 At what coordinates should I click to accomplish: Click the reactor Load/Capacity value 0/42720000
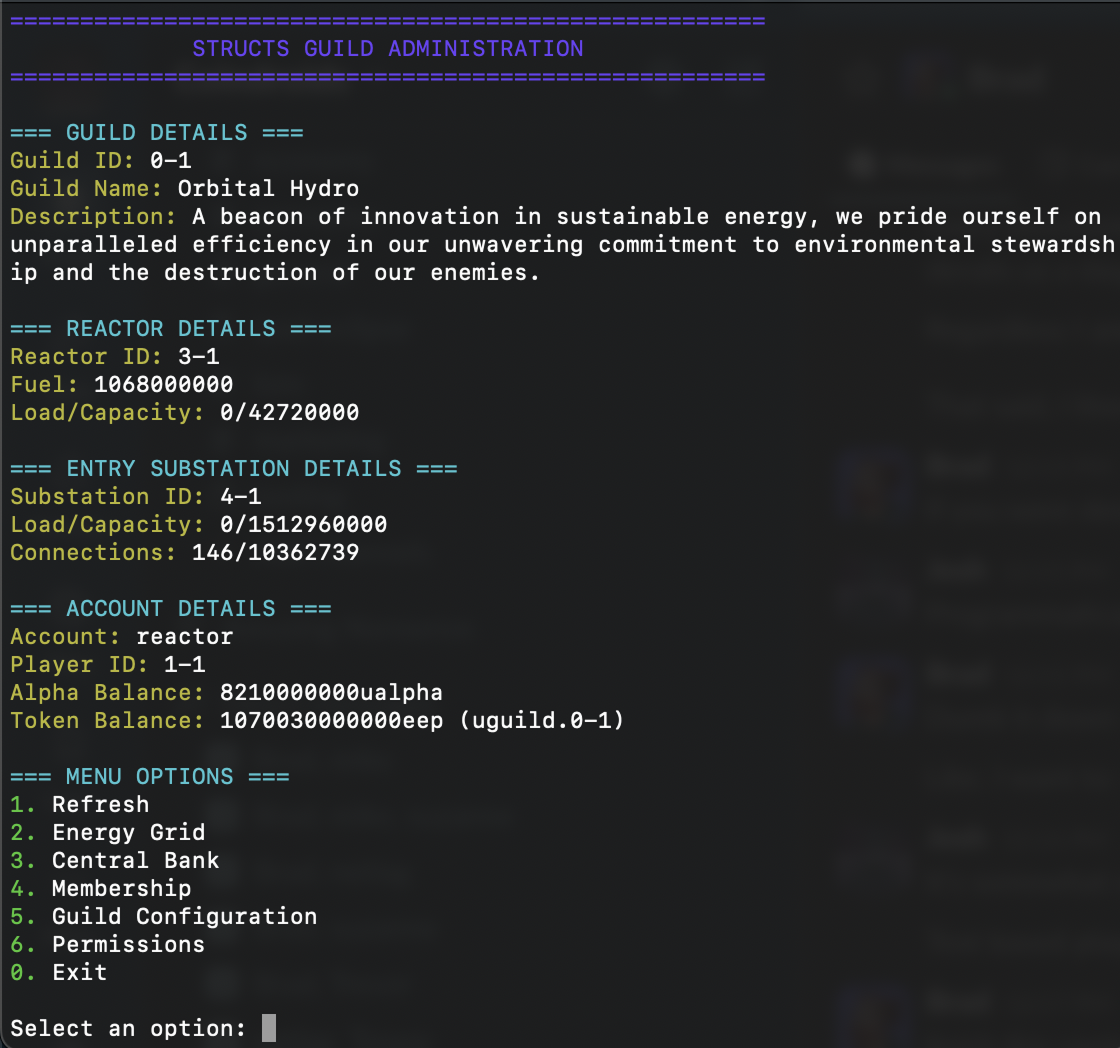click(x=289, y=412)
